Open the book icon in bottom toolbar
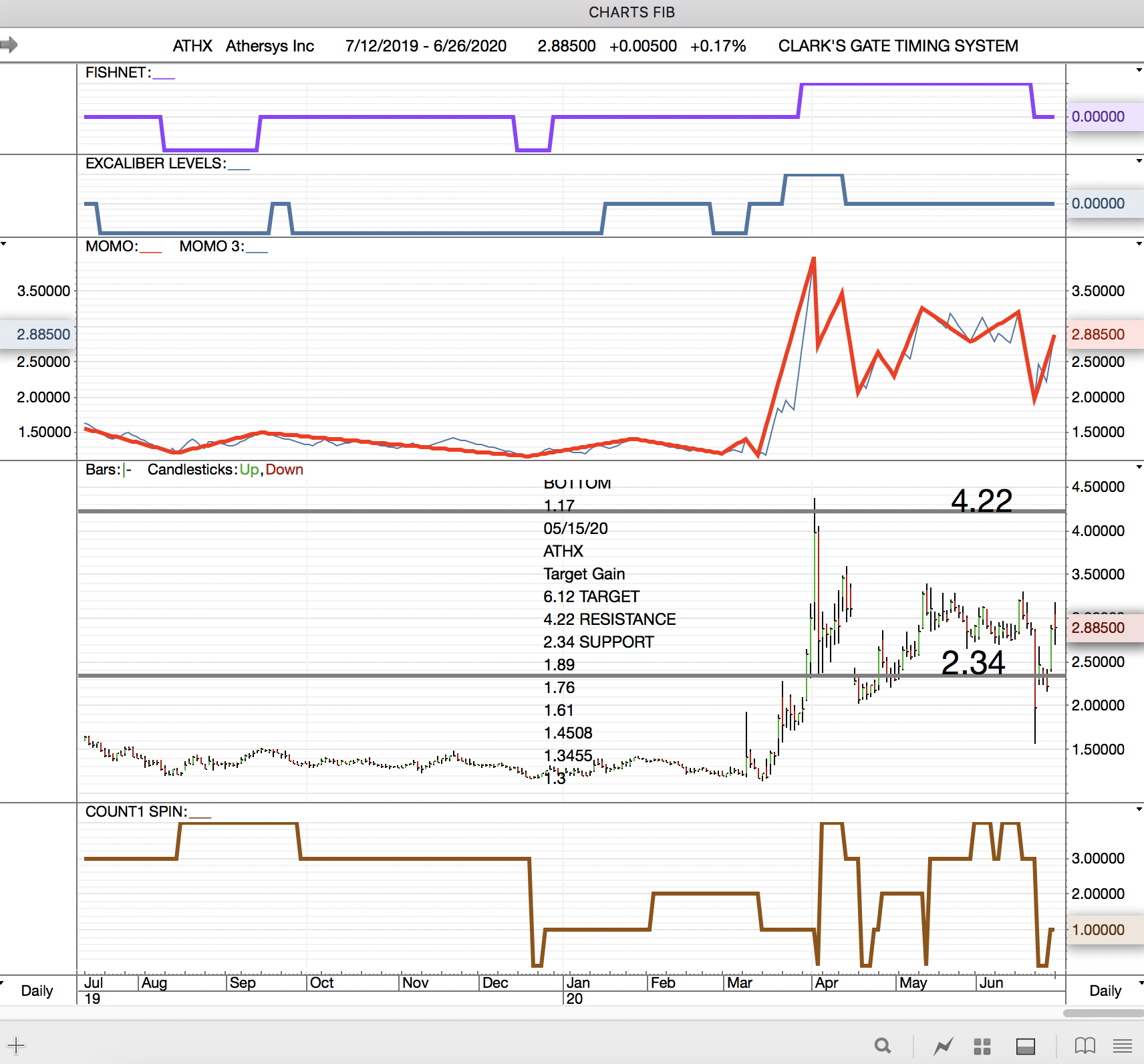 (x=1085, y=1045)
